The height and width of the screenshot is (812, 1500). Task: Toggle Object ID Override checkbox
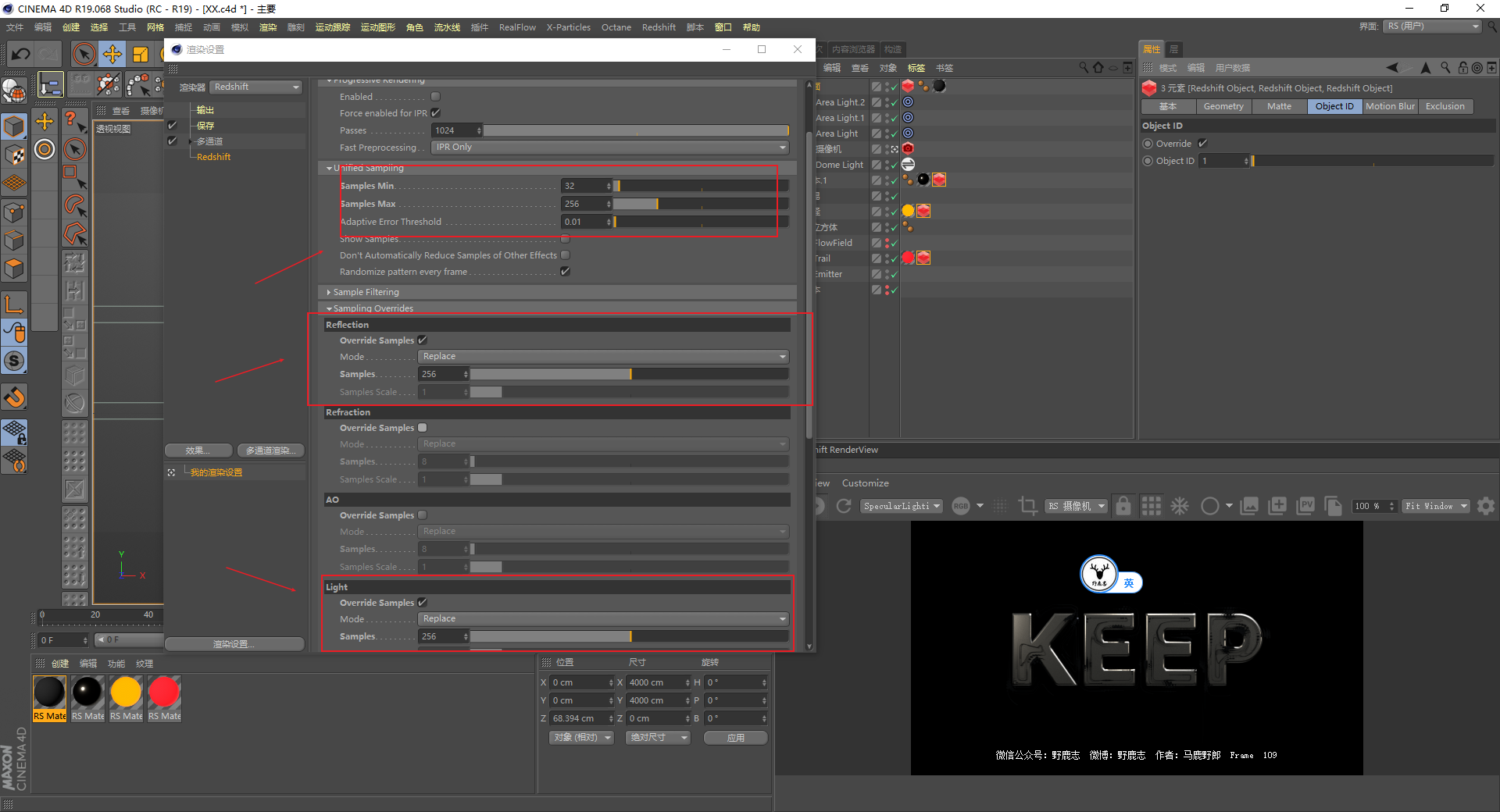pos(1202,144)
